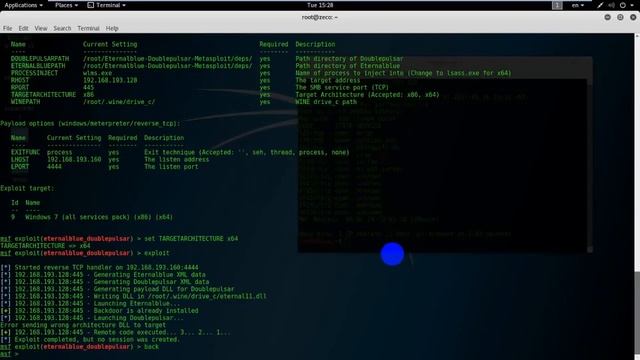Click the 'The listen port' description
Image resolution: width=640 pixels, height=360 pixels.
171,167
